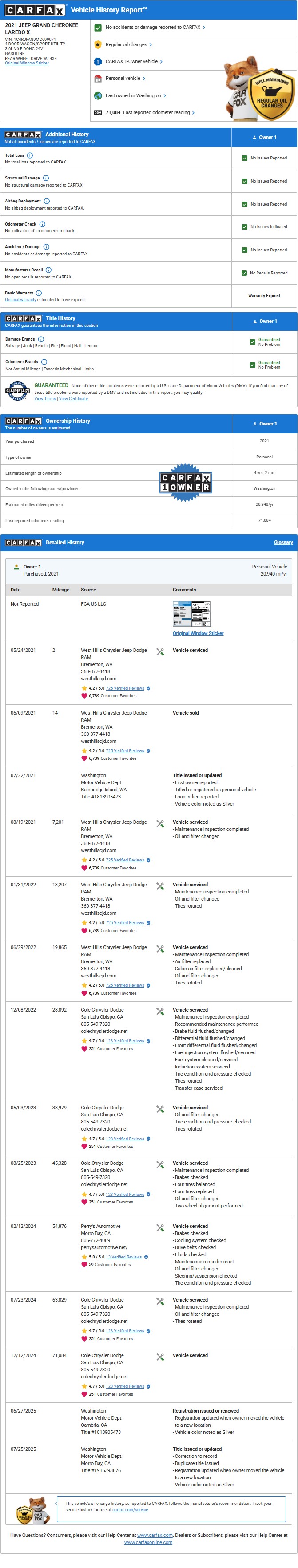Click the wrench icon for 05/24/2021 service
This screenshot has width=298, height=1568.
[160, 652]
